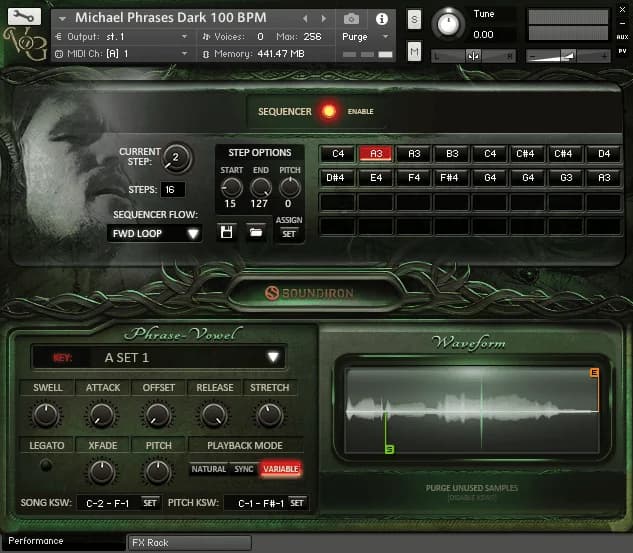Select the highlighted A3 sequencer step

coord(376,154)
